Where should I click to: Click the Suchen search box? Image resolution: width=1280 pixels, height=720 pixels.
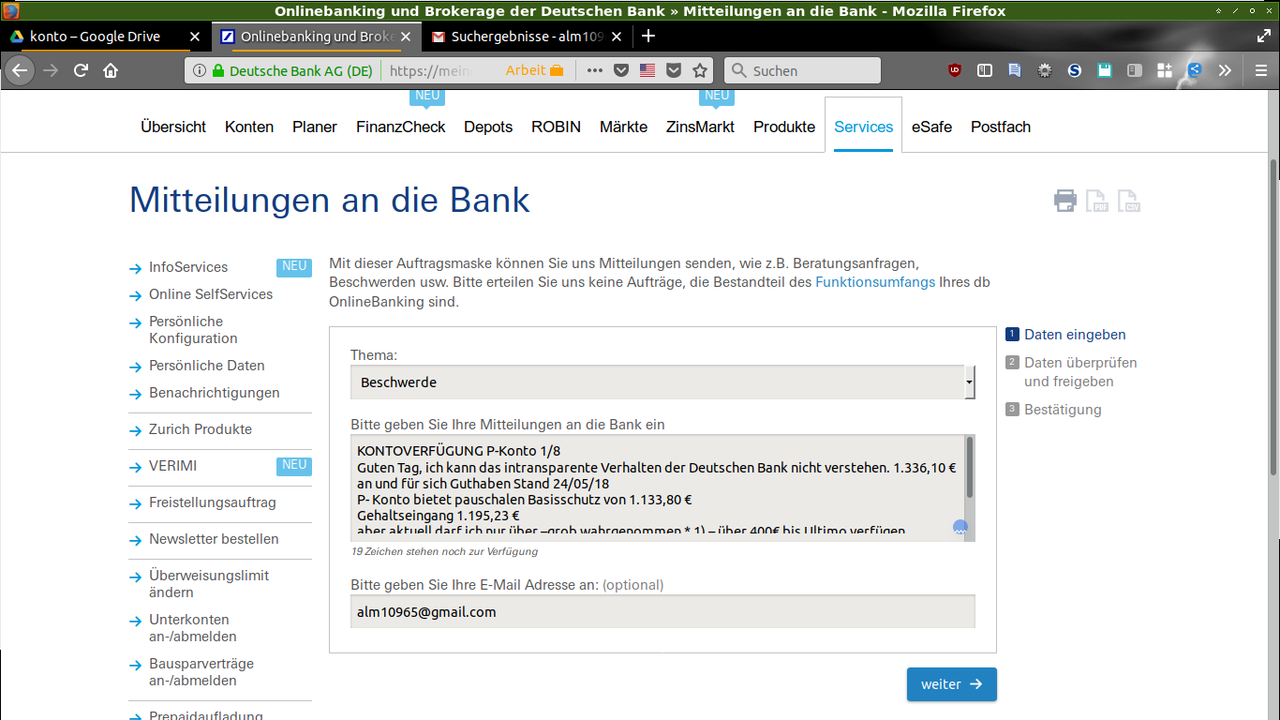coord(802,70)
